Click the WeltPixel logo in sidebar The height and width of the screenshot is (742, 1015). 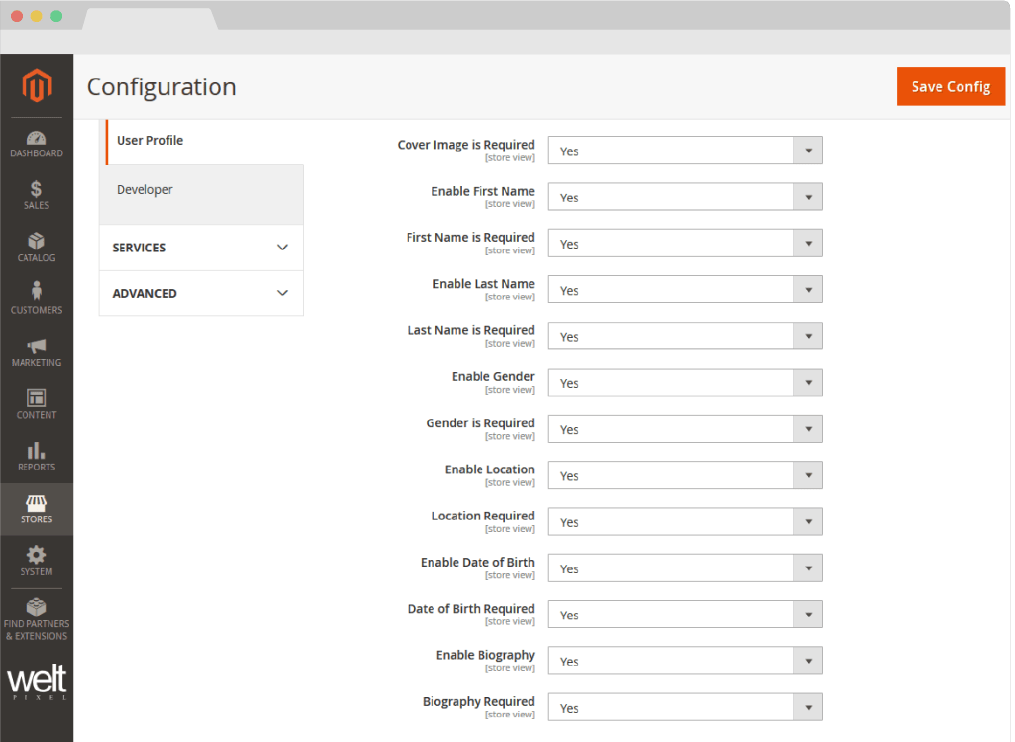tap(36, 683)
